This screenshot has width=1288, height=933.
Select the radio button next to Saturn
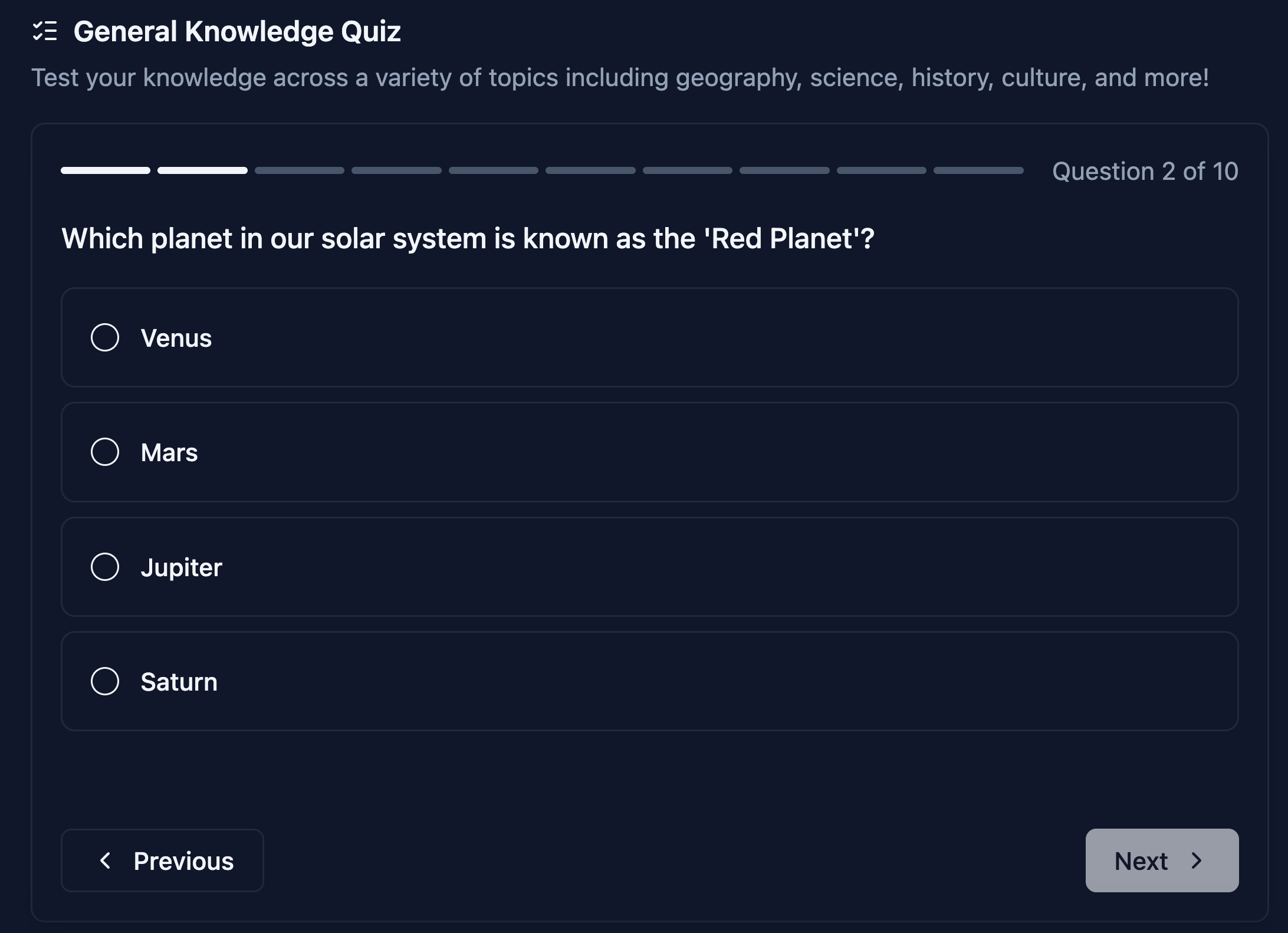106,681
